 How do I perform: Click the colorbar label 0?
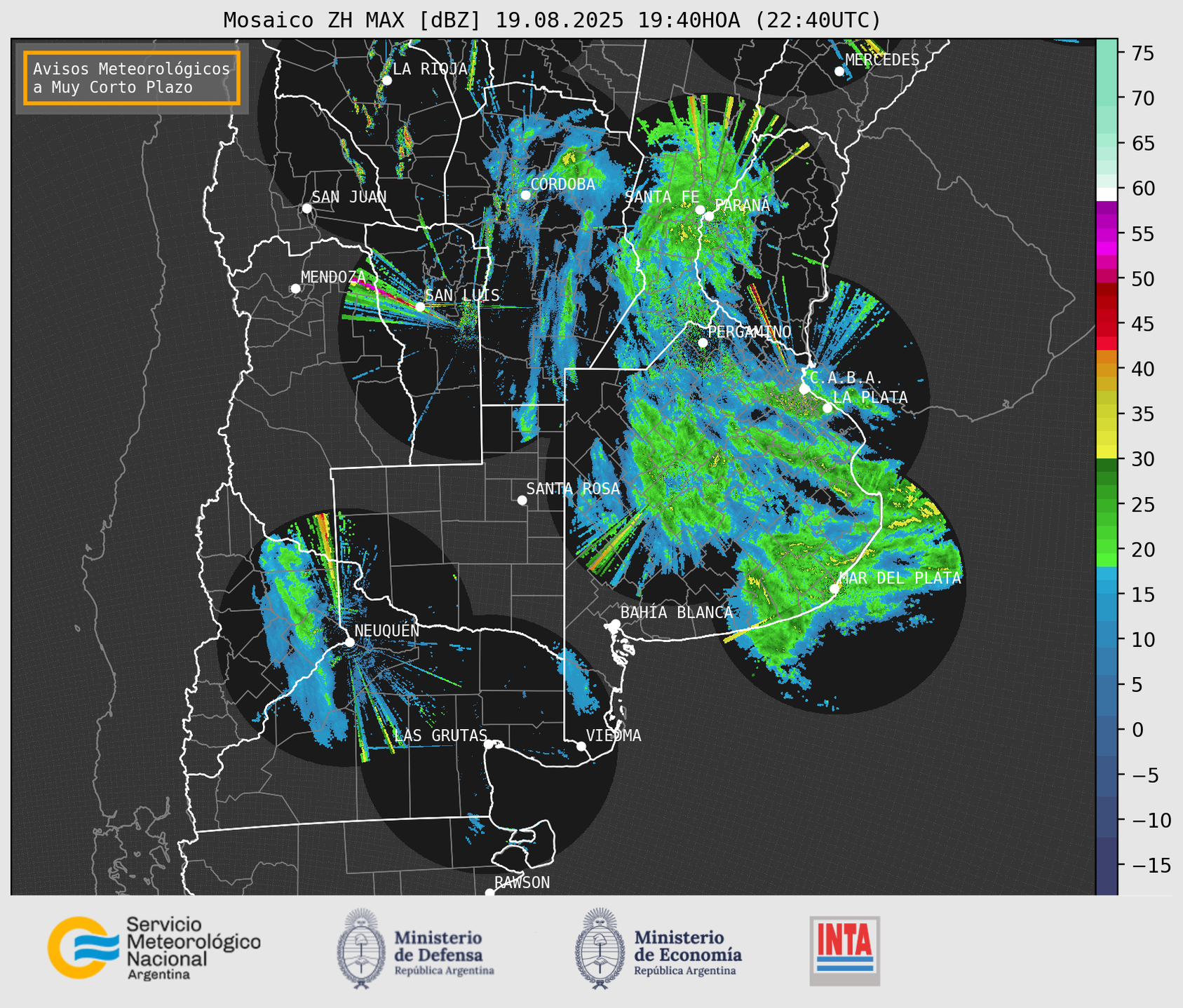(x=1137, y=730)
